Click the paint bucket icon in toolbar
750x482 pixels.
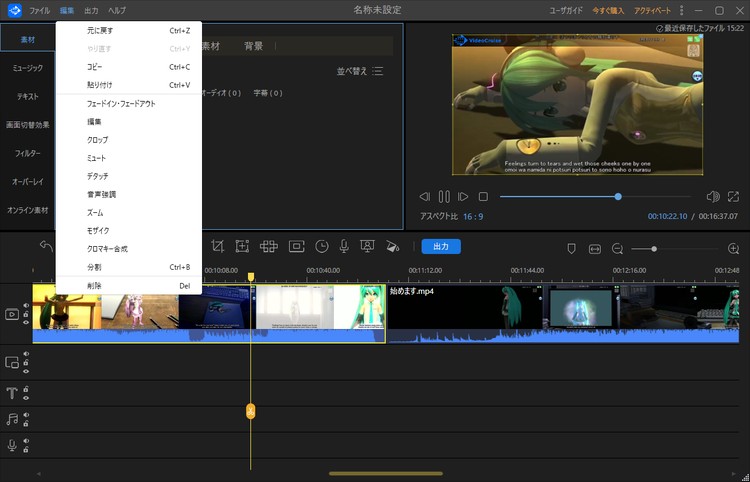(x=392, y=246)
